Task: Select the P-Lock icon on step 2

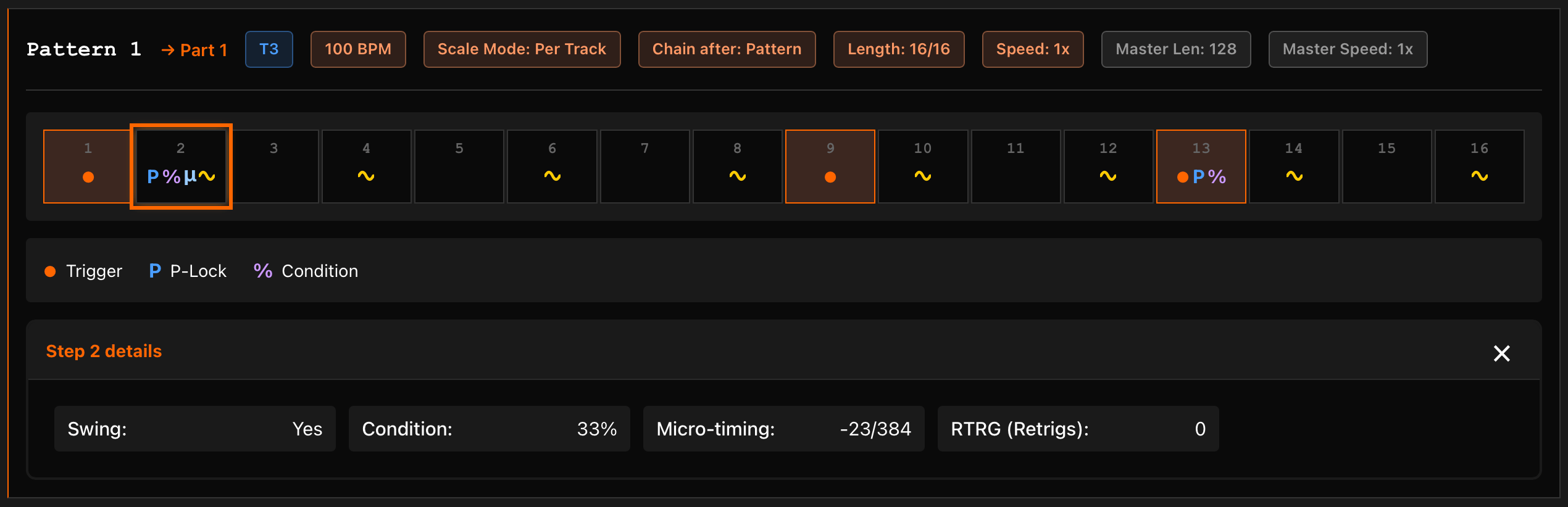Action: tap(154, 176)
